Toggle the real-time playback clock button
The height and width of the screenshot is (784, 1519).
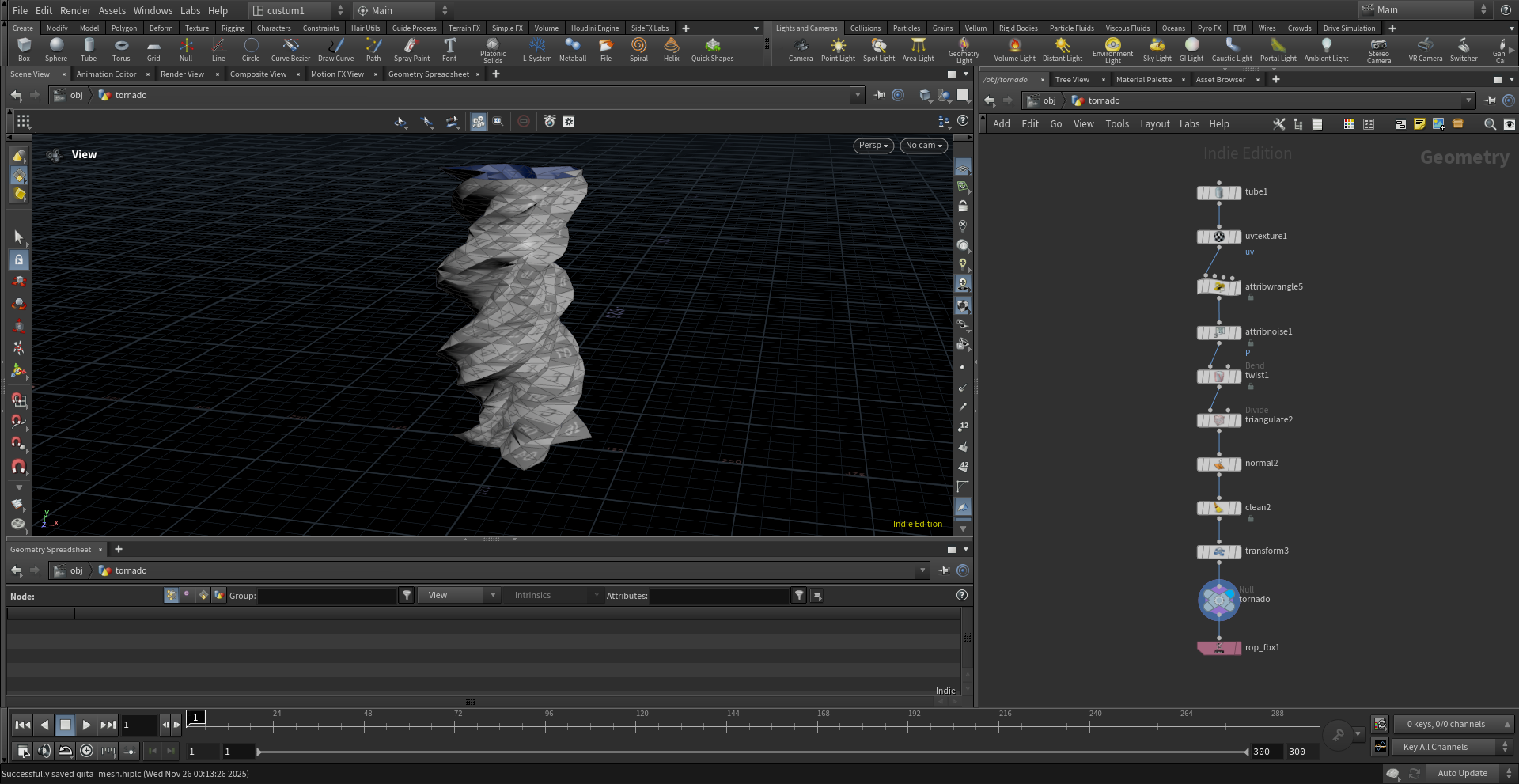click(87, 751)
